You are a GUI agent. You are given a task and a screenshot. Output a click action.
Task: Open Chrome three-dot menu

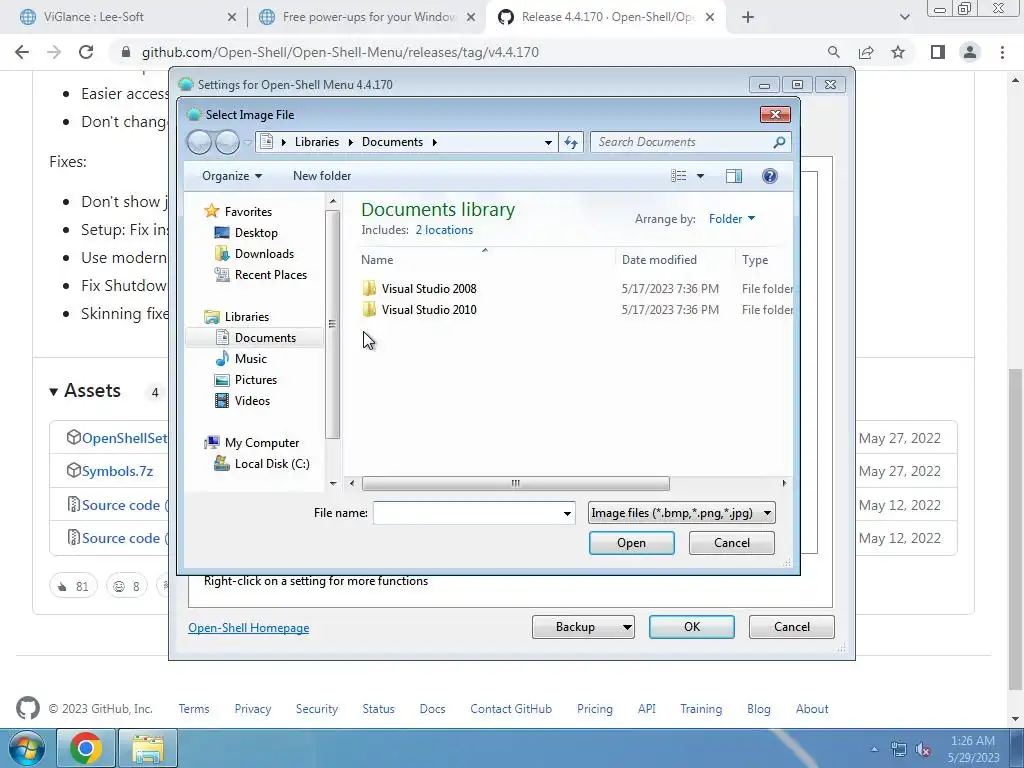pyautogui.click(x=1002, y=52)
